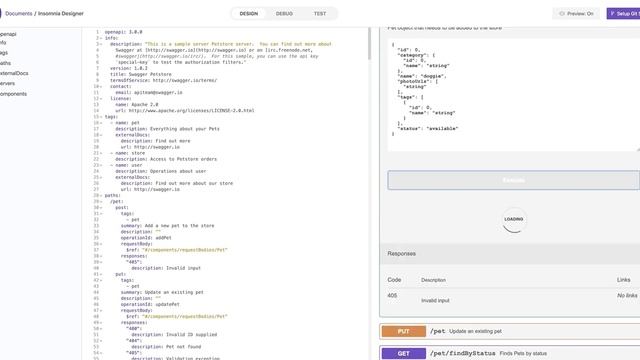Select externalDocs in the sidebar
The height and width of the screenshot is (360, 640).
point(14,73)
